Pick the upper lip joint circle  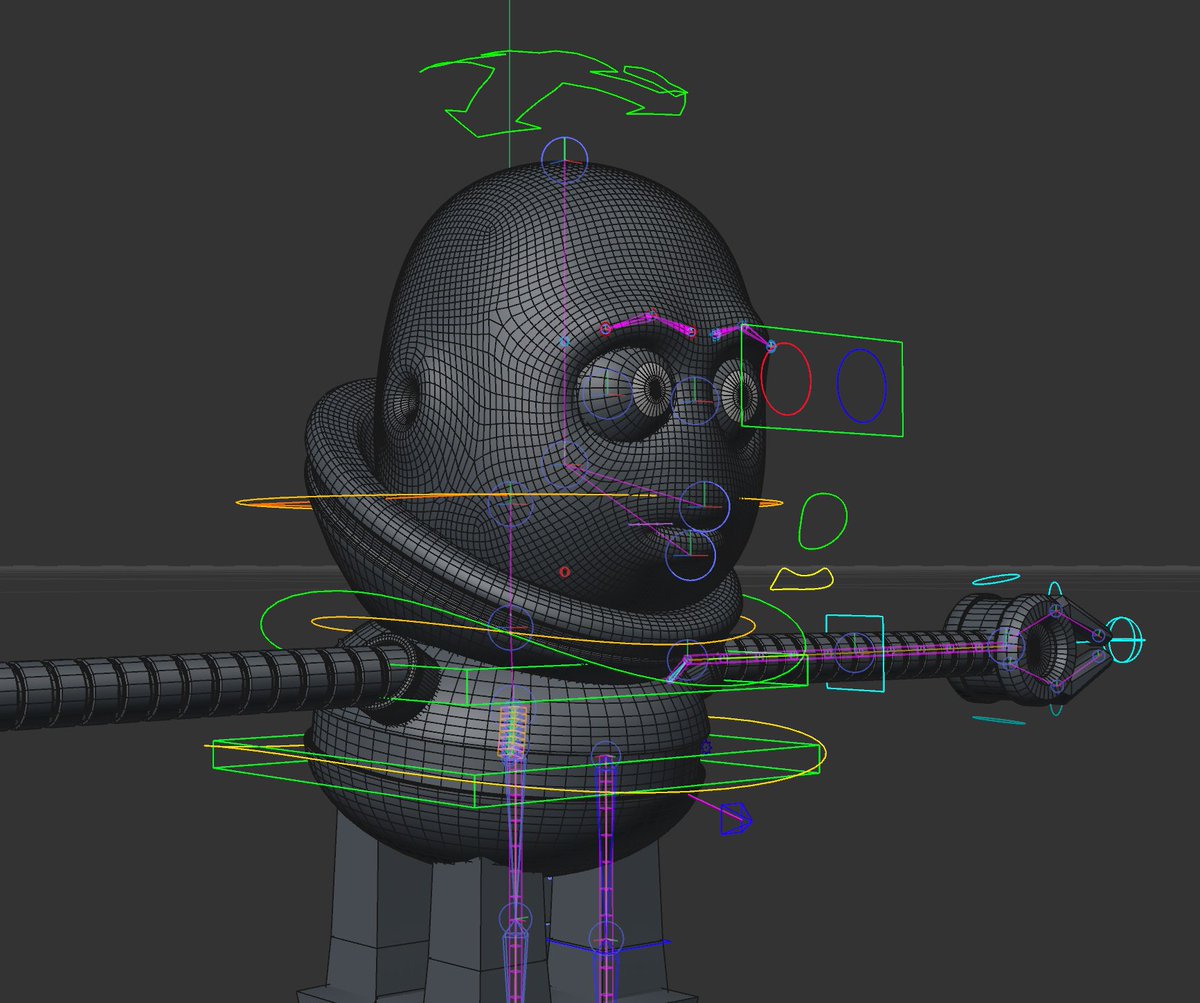(704, 506)
